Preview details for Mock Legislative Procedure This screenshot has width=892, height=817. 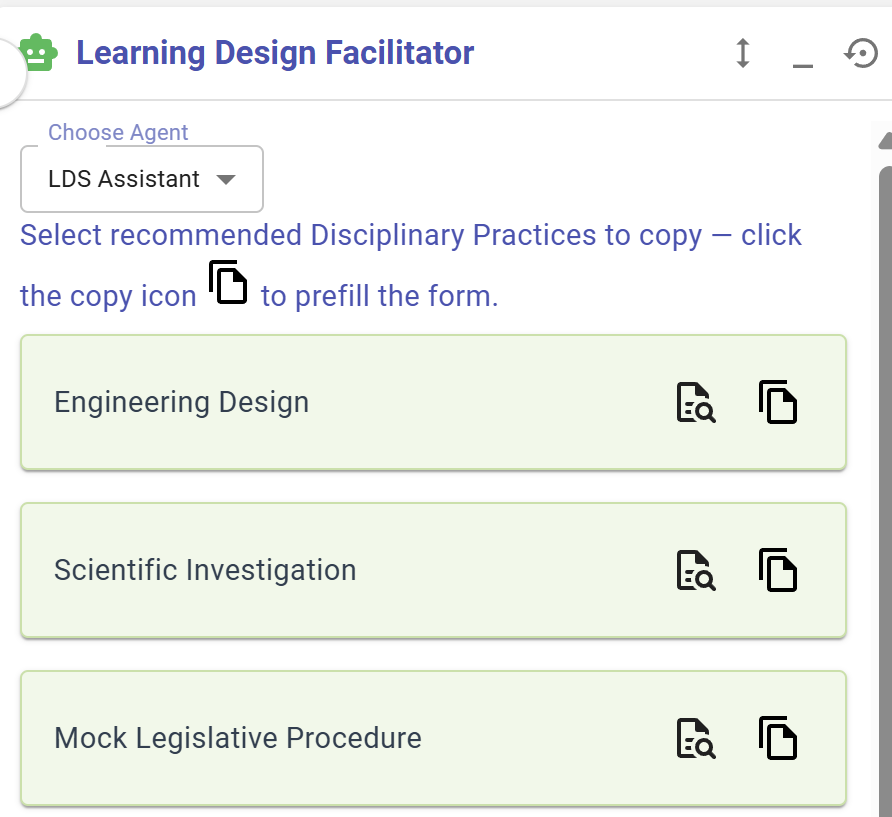[x=696, y=738]
